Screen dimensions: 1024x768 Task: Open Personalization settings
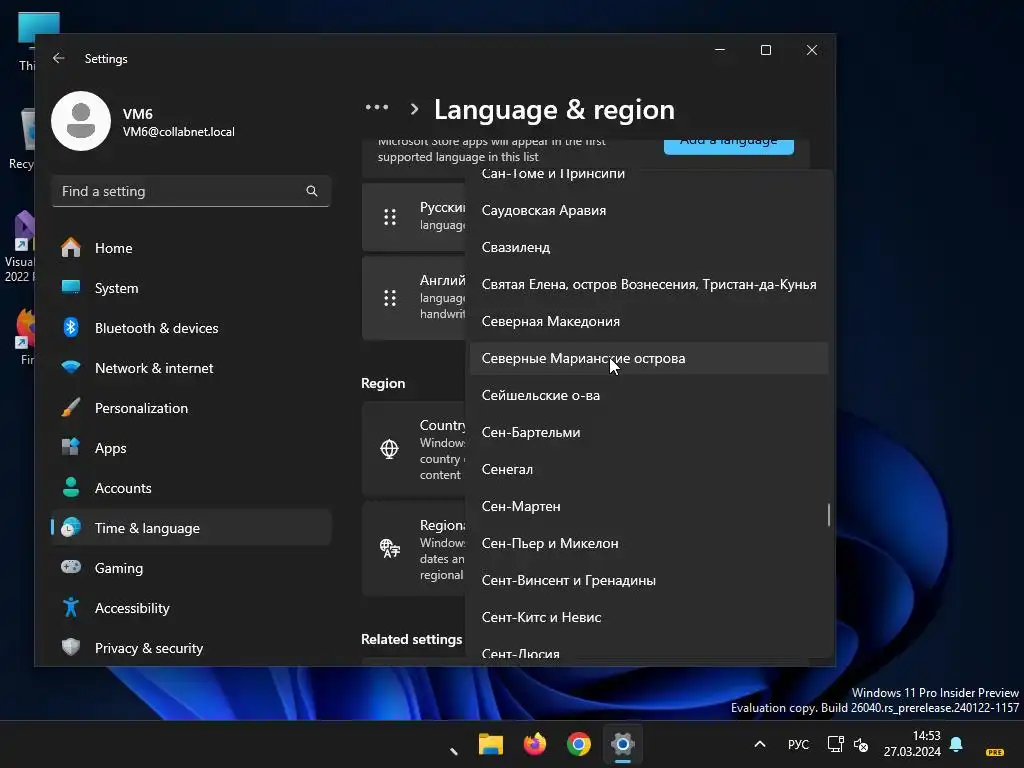click(191, 408)
